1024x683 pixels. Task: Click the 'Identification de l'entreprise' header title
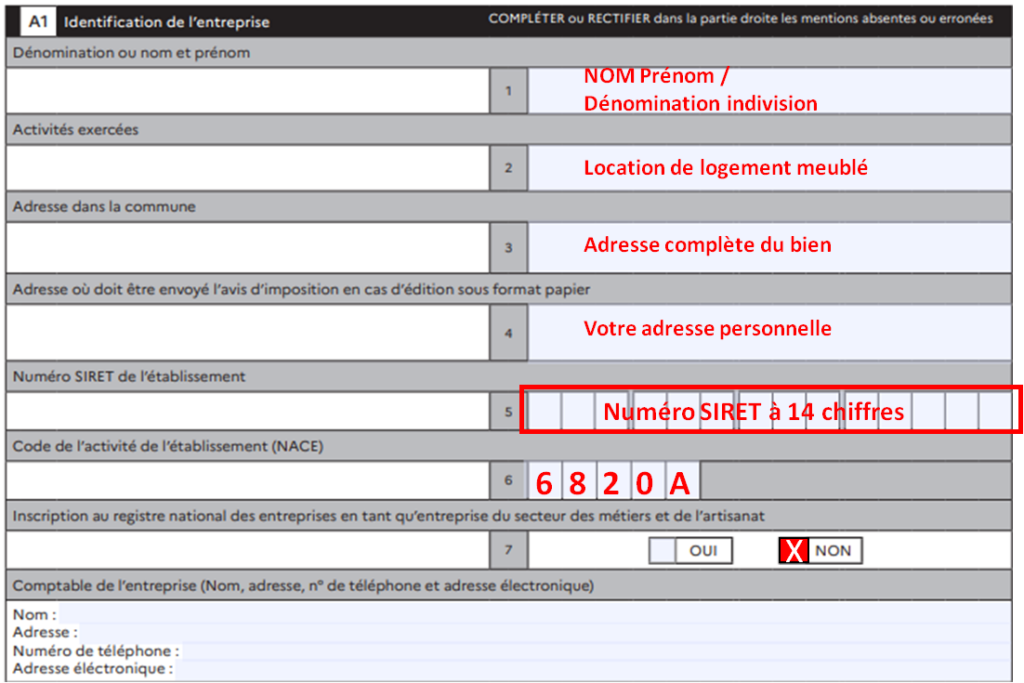(166, 21)
